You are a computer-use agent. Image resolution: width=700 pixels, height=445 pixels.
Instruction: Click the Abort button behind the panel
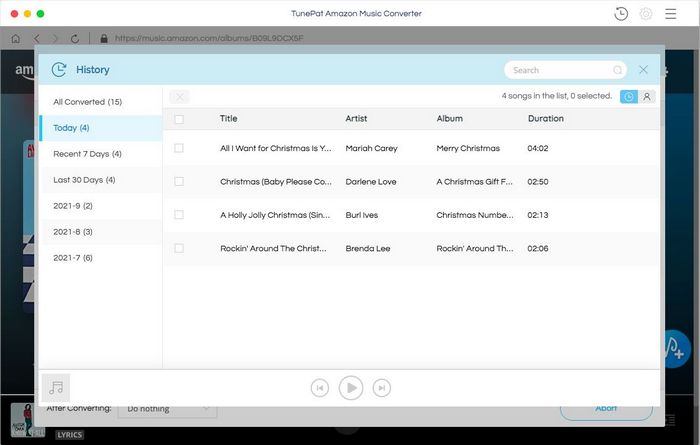[x=606, y=411]
